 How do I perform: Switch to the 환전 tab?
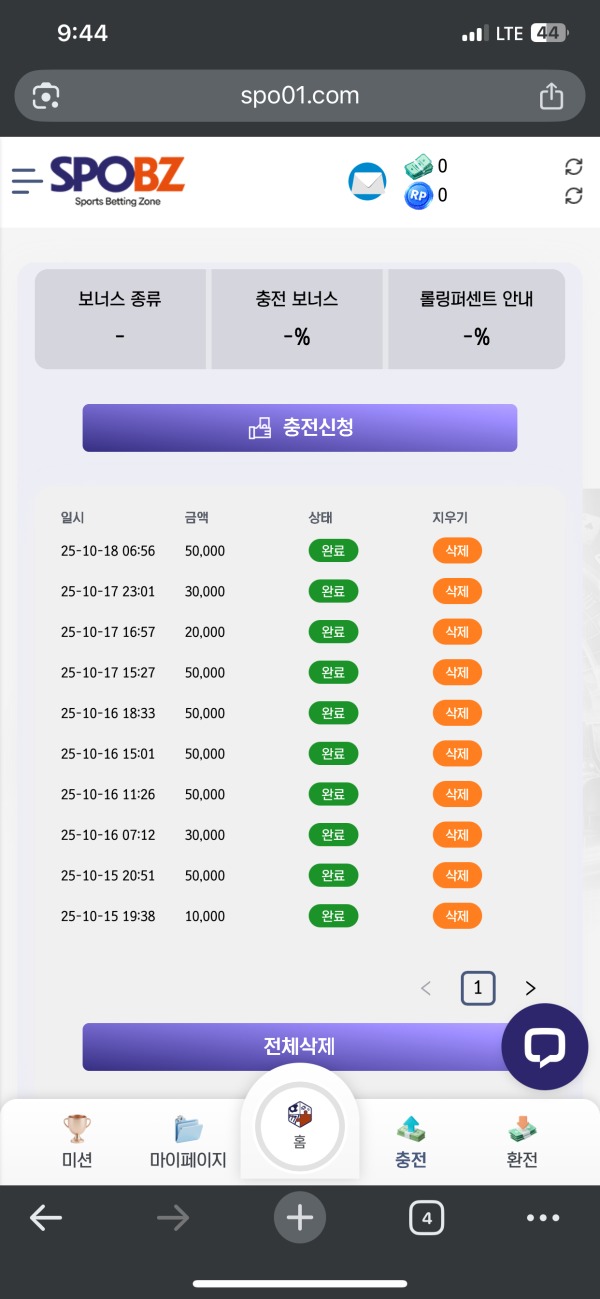click(x=522, y=1140)
